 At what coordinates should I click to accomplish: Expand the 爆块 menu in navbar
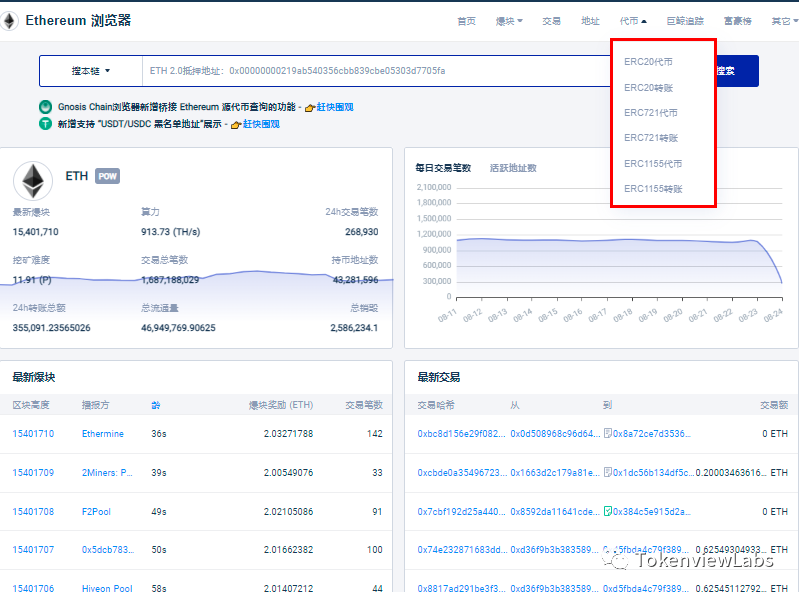[x=509, y=21]
